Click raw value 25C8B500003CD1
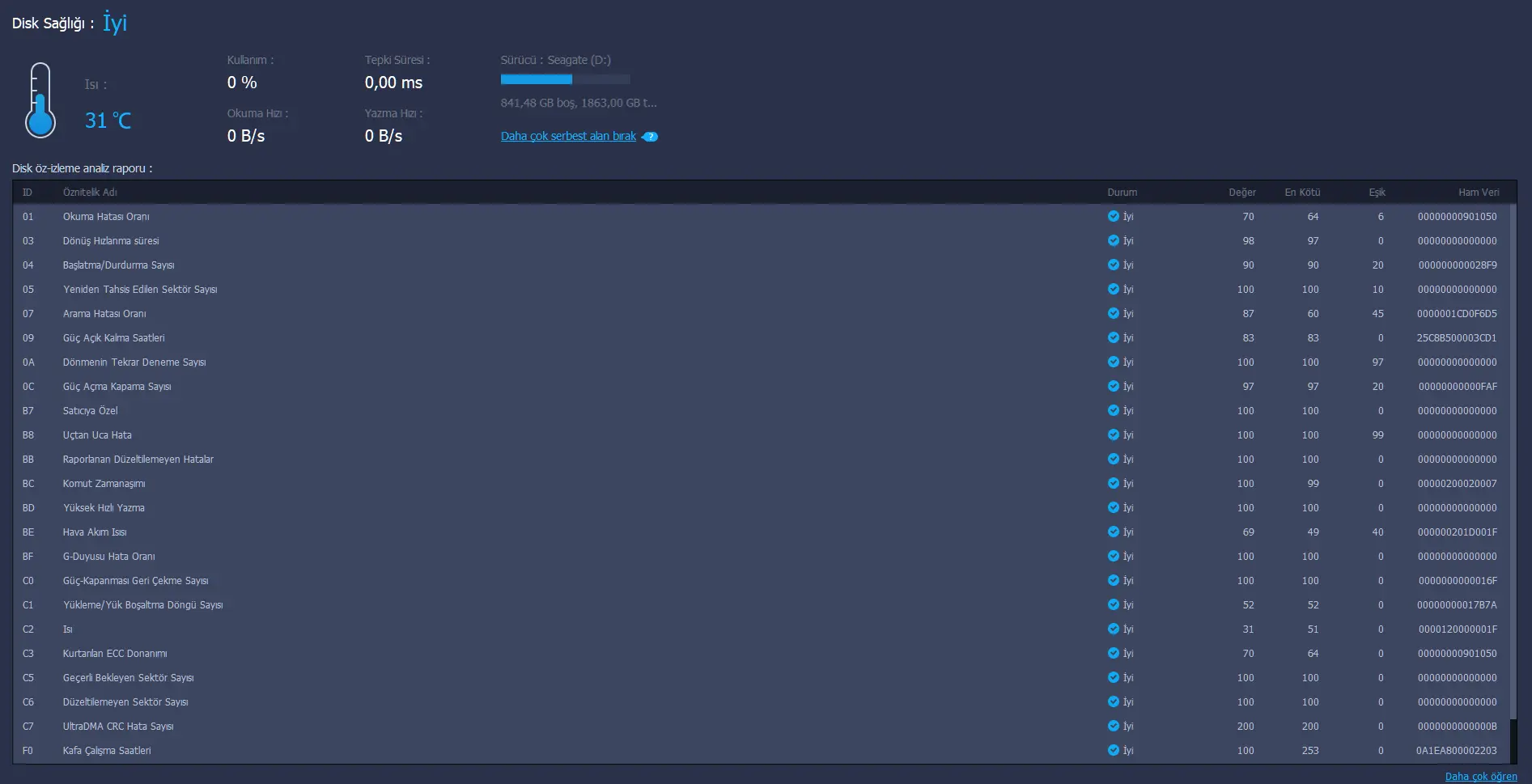1532x784 pixels. [1457, 338]
